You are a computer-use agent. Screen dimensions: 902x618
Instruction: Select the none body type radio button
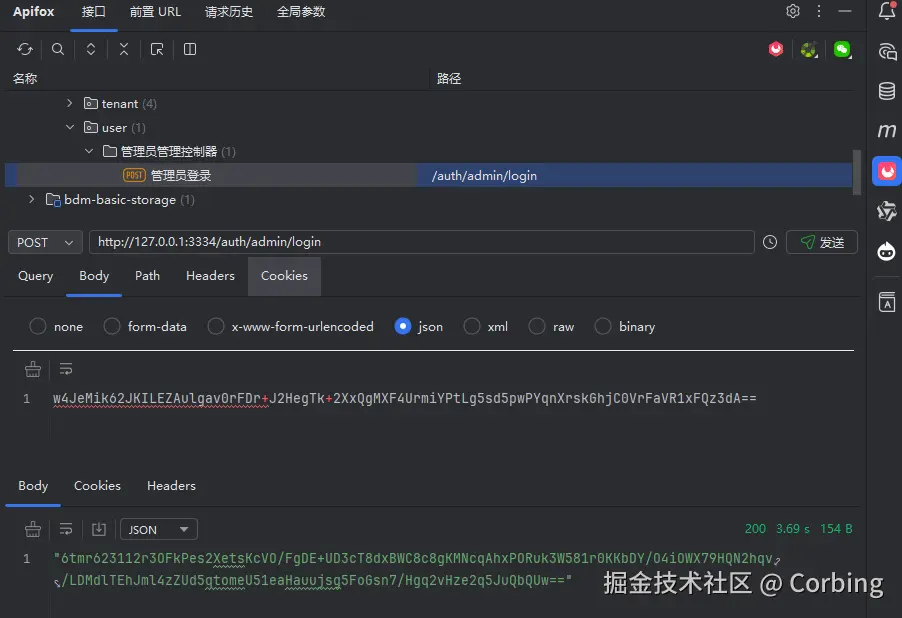[38, 326]
